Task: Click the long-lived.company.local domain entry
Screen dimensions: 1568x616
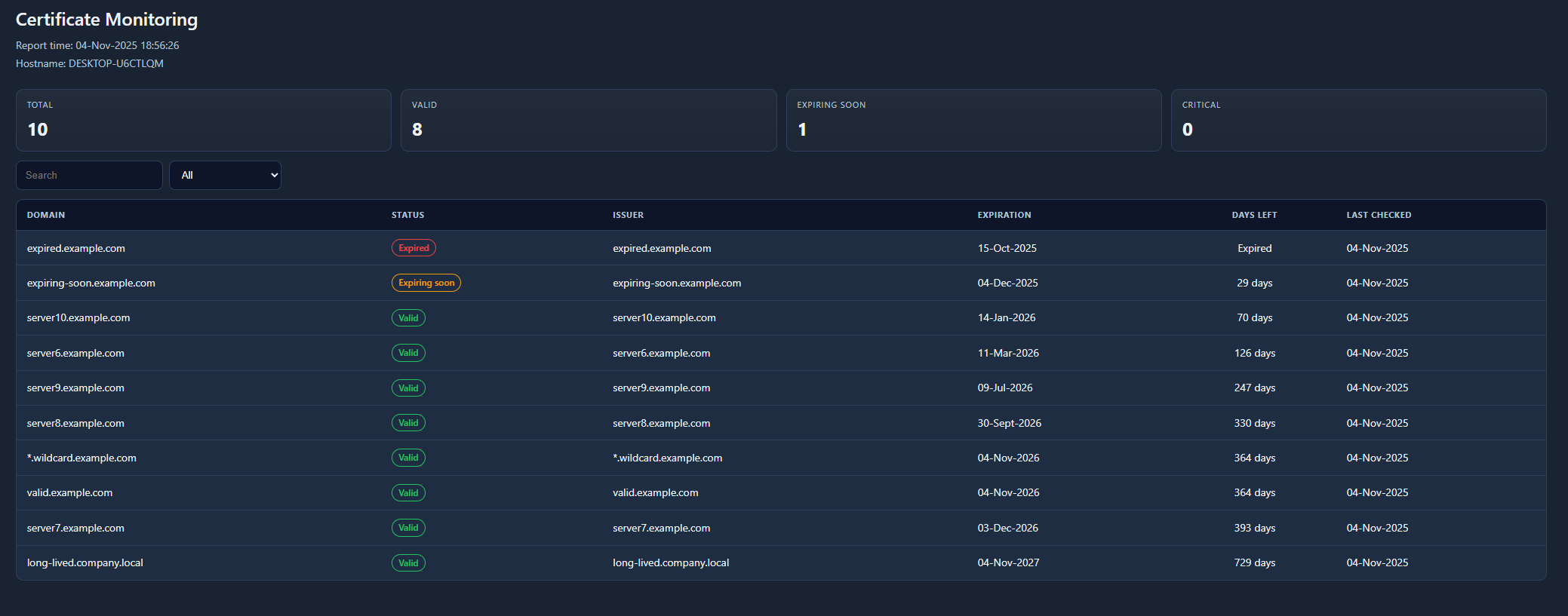Action: 85,562
